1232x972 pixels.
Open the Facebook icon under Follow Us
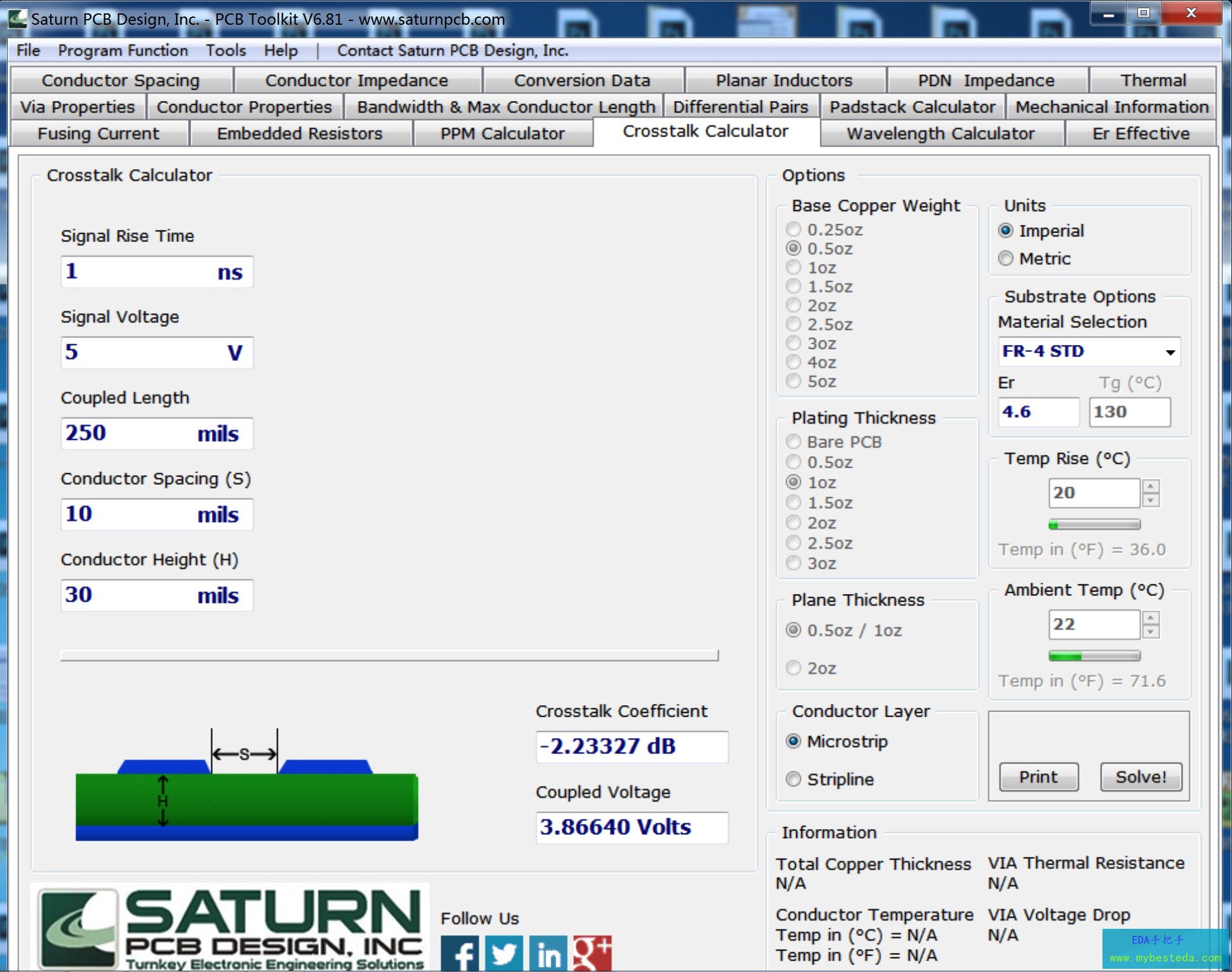pyautogui.click(x=460, y=953)
